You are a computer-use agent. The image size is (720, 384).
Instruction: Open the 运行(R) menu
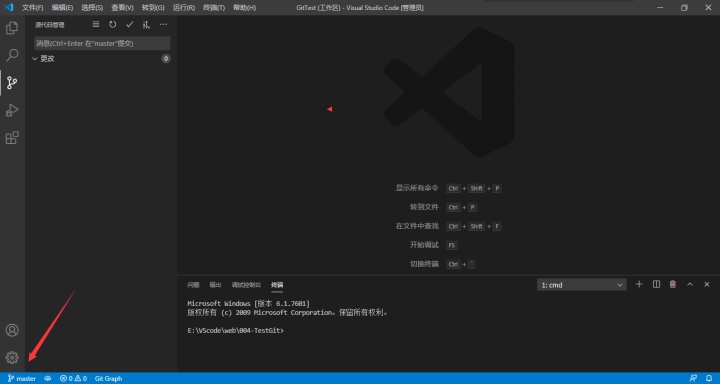(184, 8)
